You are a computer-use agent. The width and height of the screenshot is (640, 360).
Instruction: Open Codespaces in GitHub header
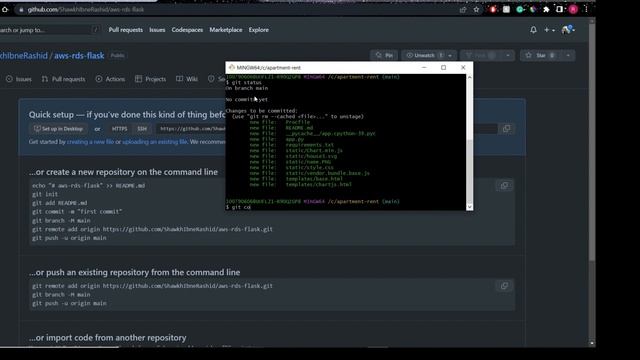187,30
